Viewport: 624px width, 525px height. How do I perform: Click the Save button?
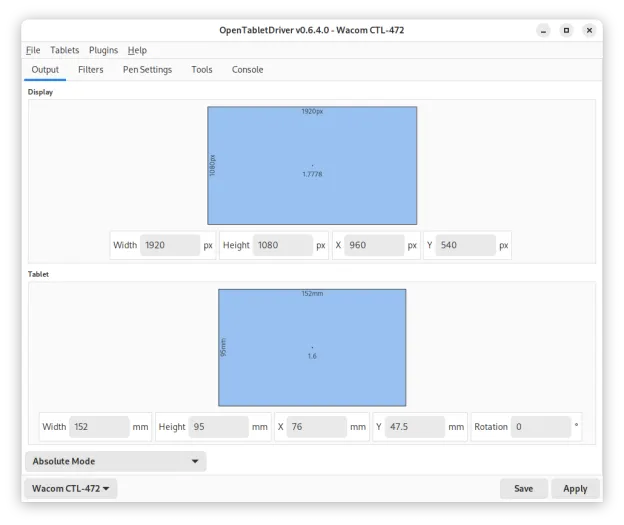click(x=523, y=489)
